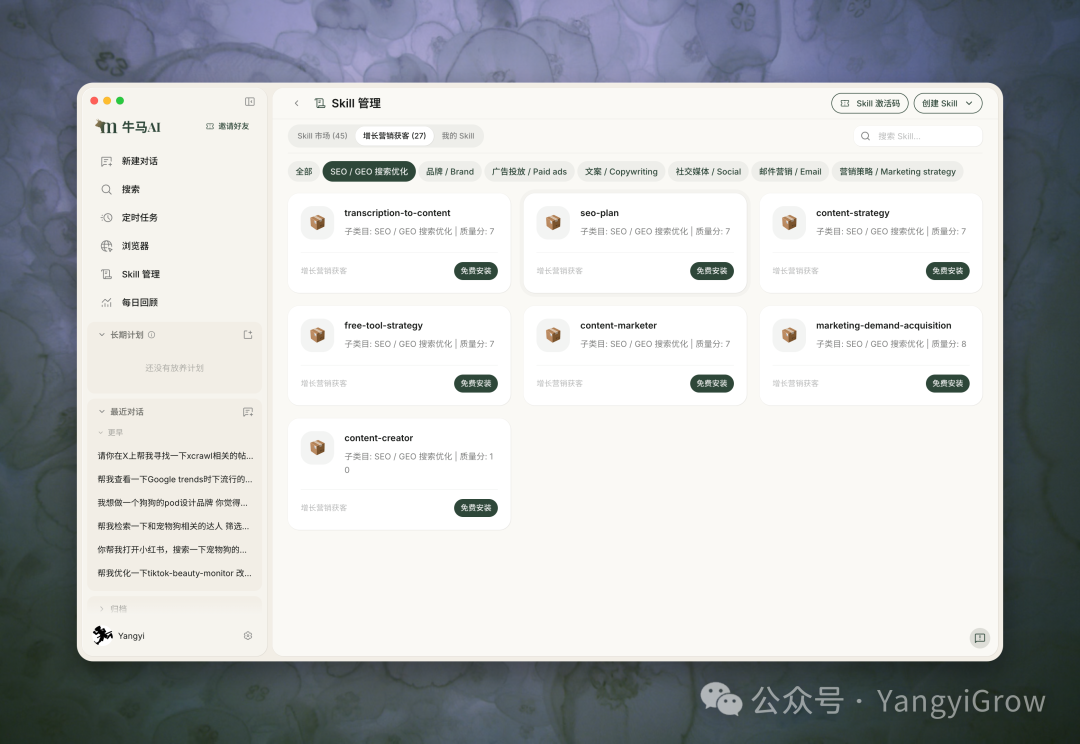Click the Skill 管理 header icon
This screenshot has width=1080, height=744.
[x=320, y=103]
